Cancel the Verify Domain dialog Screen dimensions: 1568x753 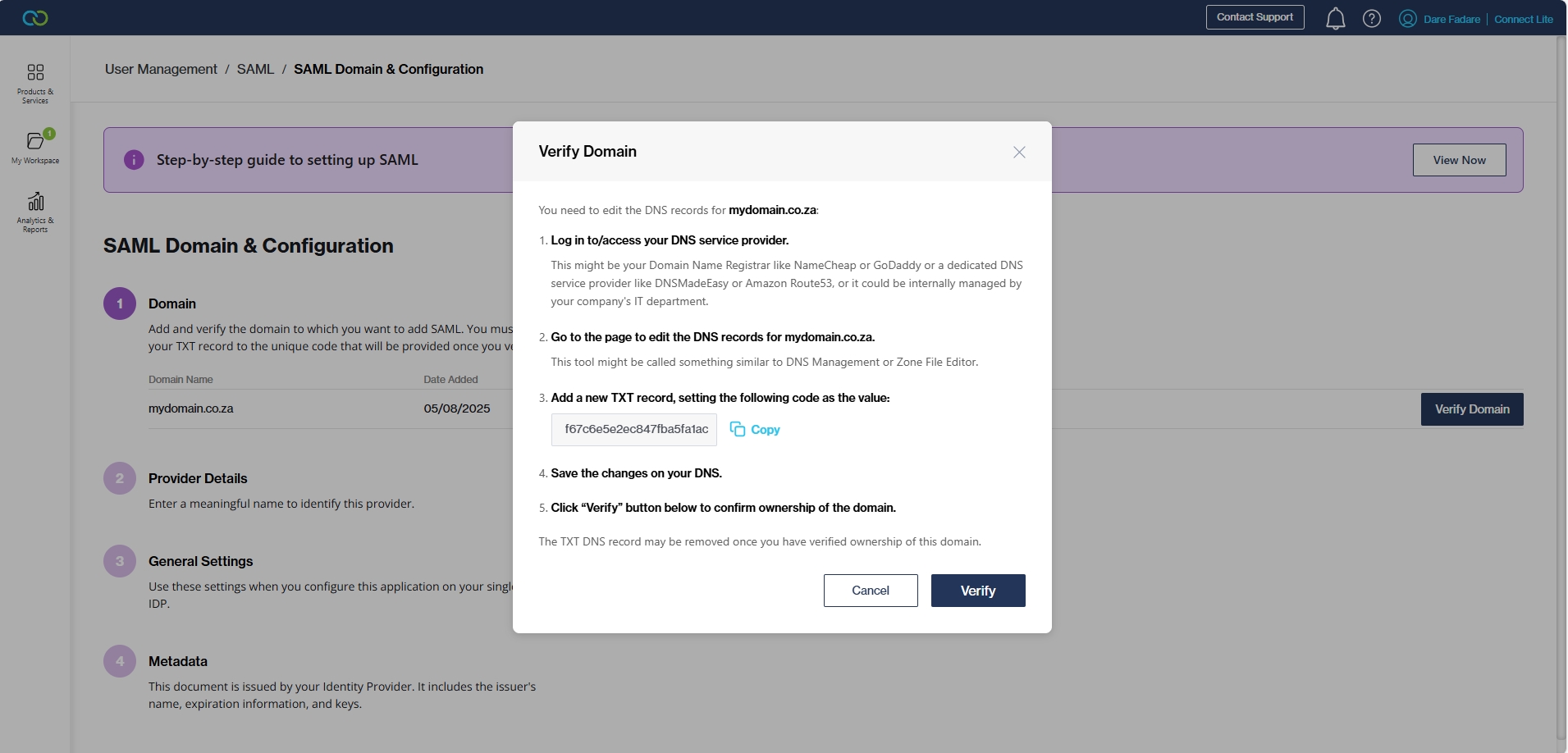(870, 591)
